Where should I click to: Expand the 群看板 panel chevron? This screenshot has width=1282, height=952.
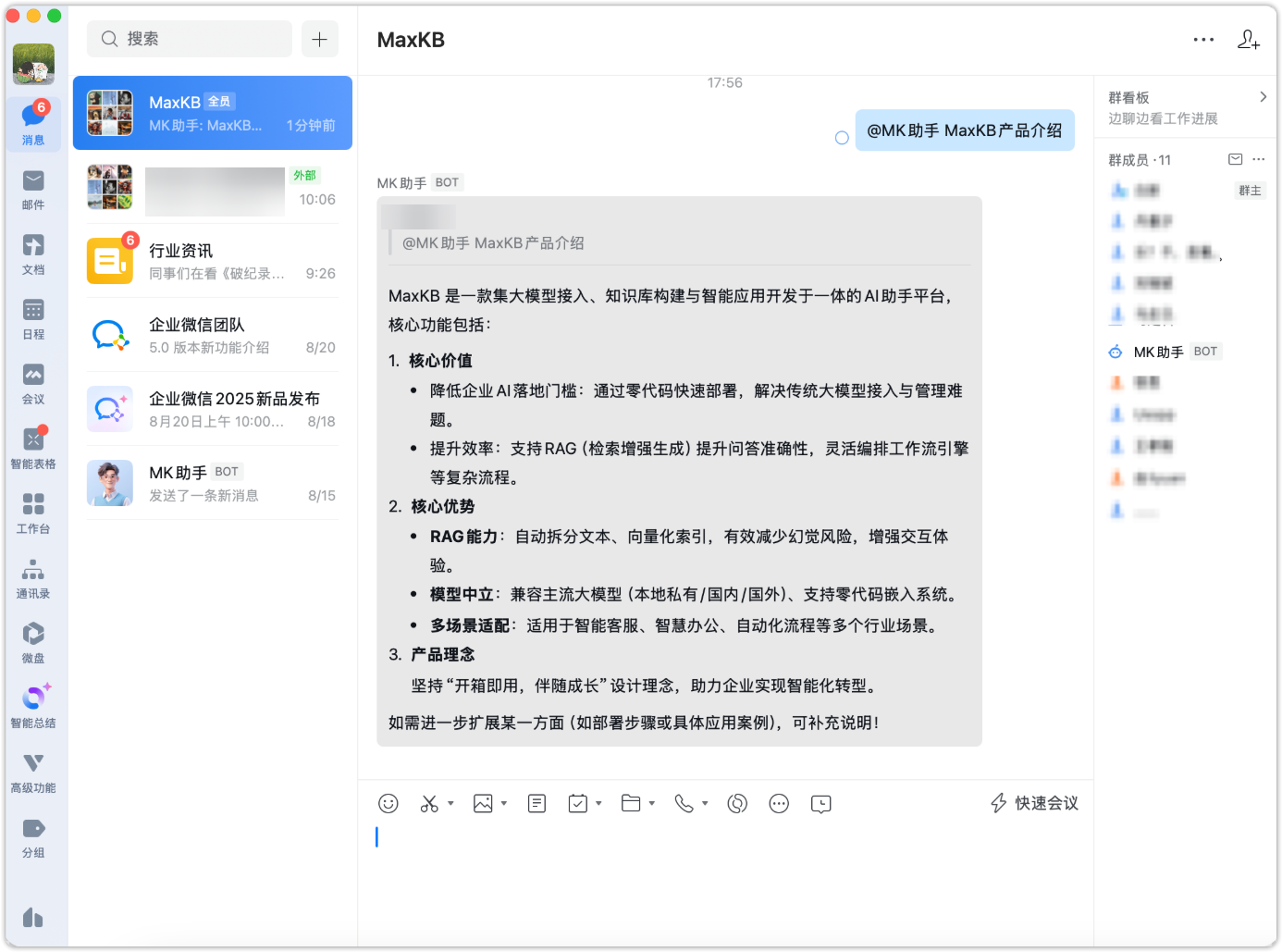point(1264,96)
